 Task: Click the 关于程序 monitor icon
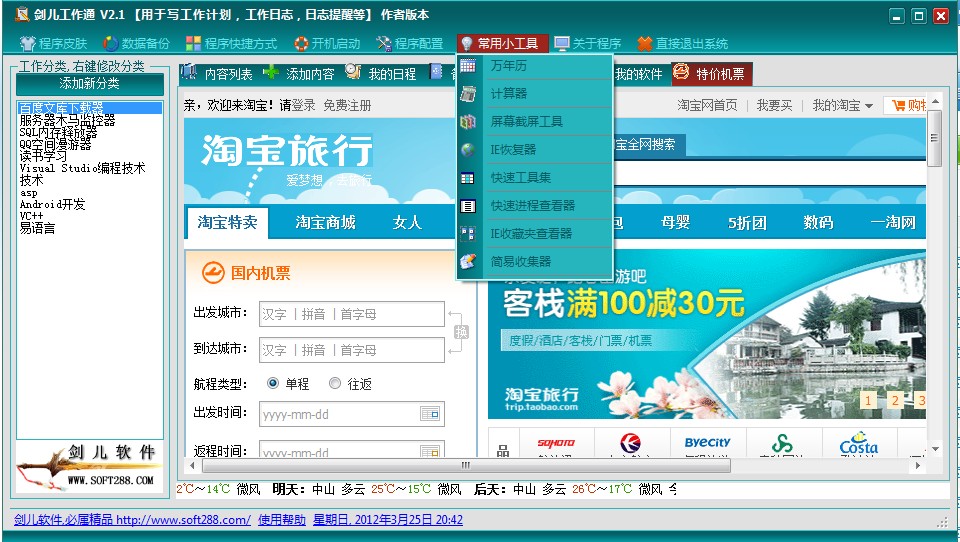561,43
